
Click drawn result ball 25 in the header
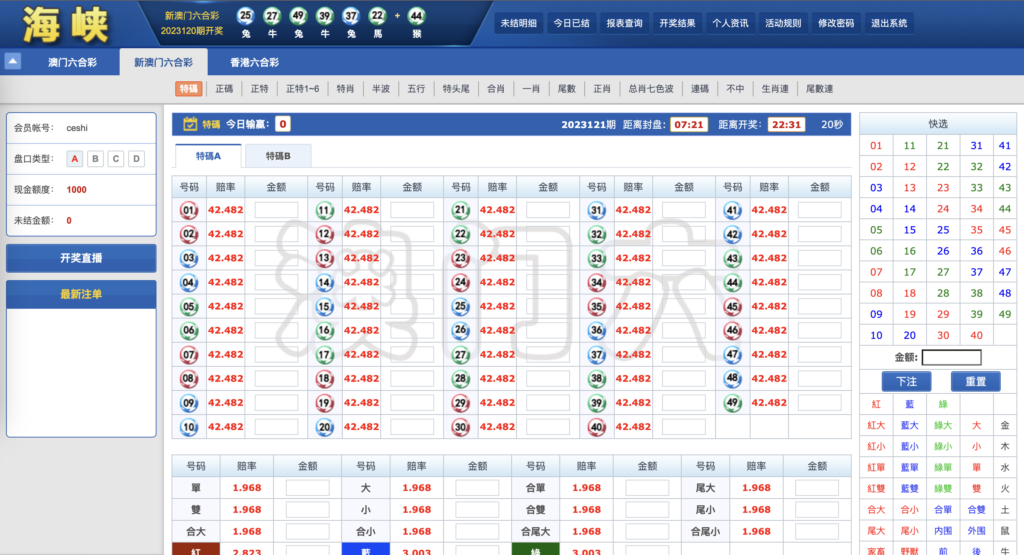(245, 15)
